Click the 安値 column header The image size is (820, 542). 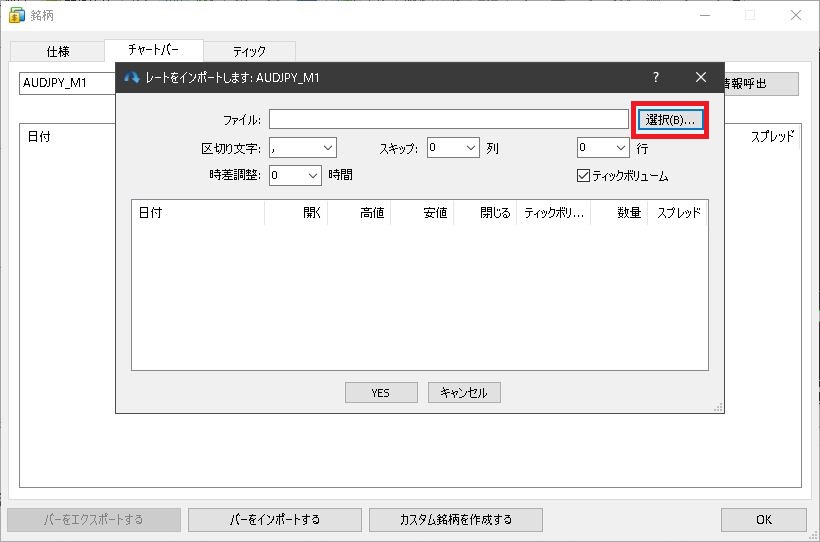click(422, 212)
